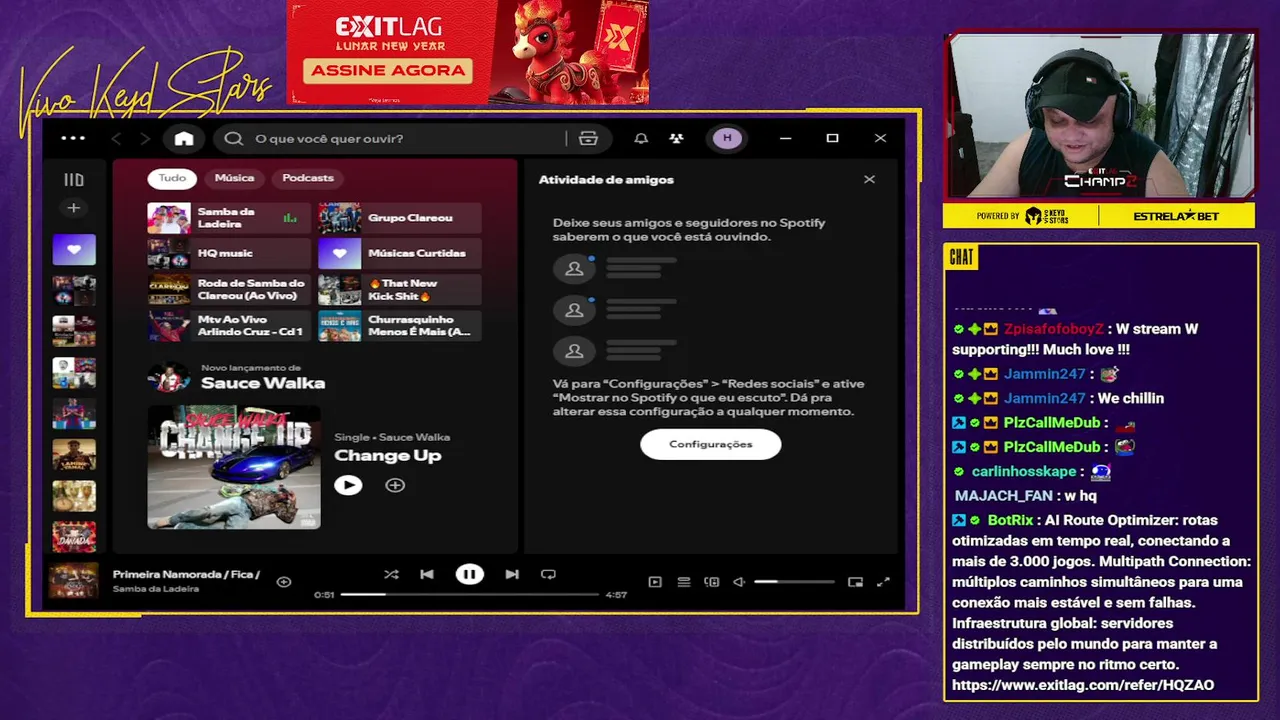Viewport: 1280px width, 720px height.
Task: Toggle the Now Playing view icon
Action: tap(655, 582)
